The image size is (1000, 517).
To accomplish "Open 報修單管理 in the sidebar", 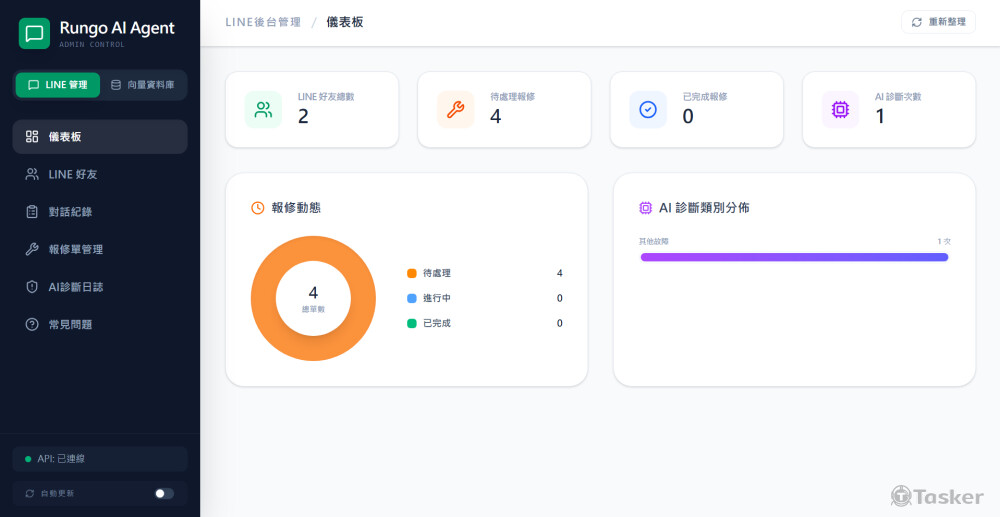I will pyautogui.click(x=100, y=249).
